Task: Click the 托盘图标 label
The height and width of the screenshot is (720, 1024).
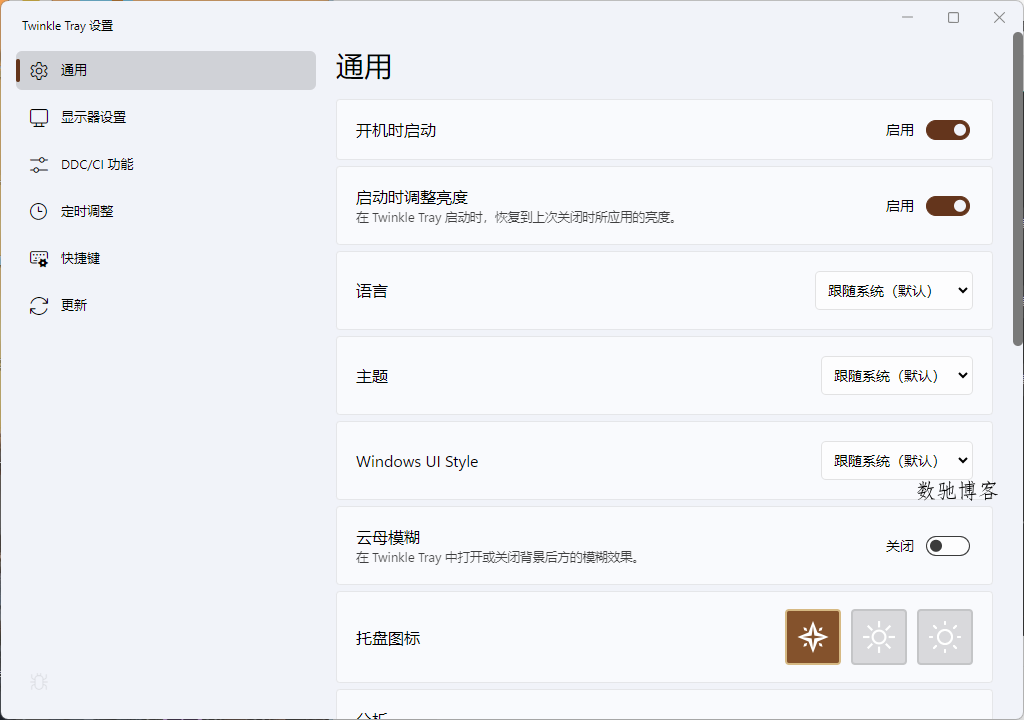Action: [388, 638]
